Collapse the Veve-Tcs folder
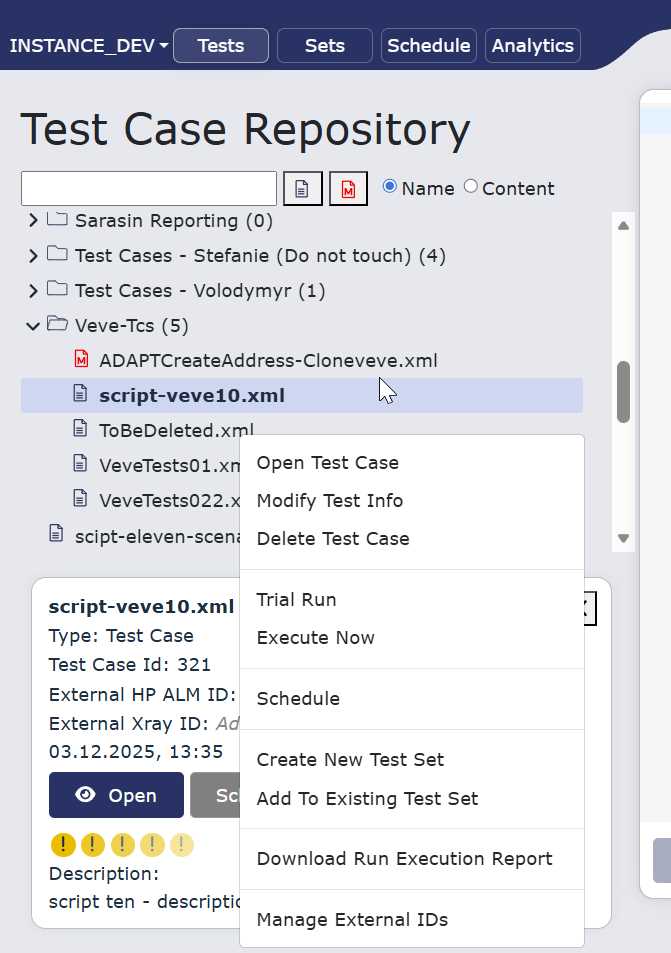Viewport: 671px width, 953px height. coord(33,326)
